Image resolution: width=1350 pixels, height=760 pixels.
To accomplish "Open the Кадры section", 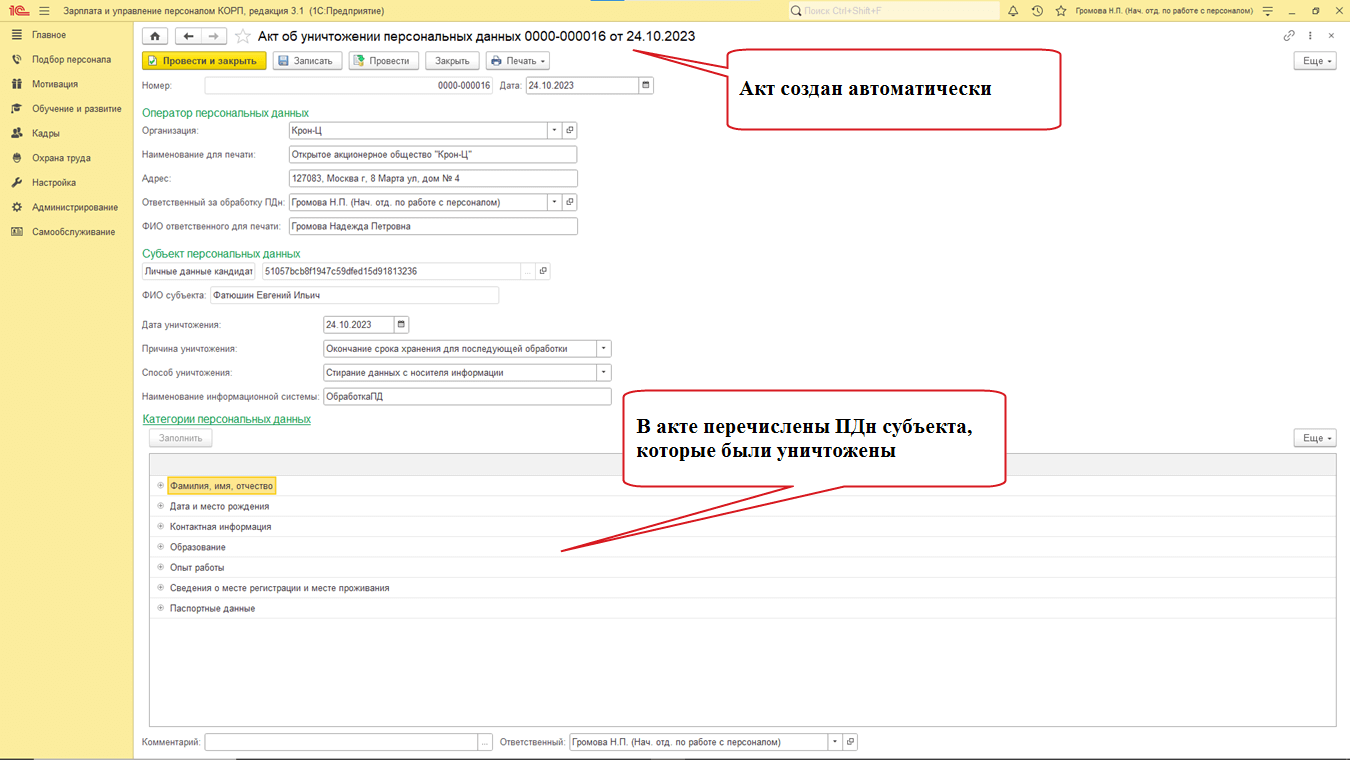I will point(46,133).
